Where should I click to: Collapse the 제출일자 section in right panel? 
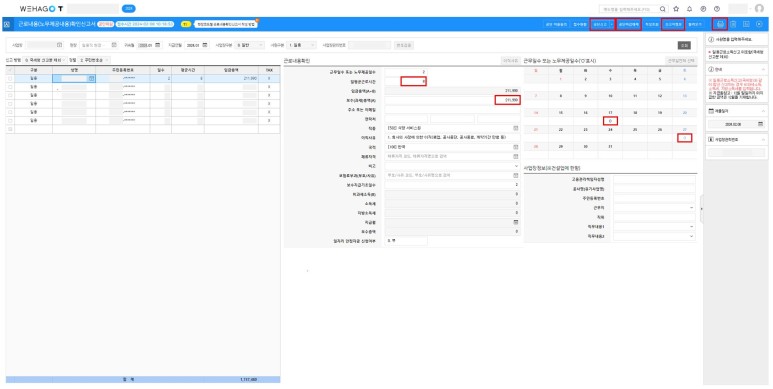[x=763, y=111]
